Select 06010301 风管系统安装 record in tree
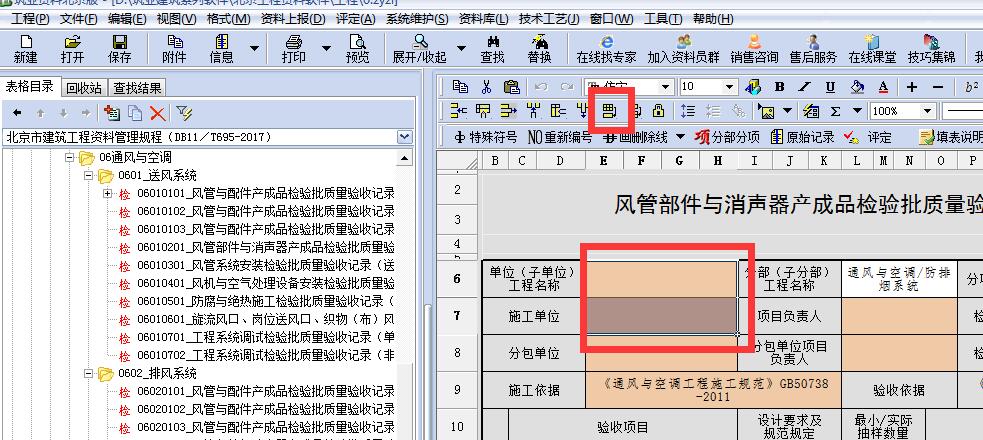This screenshot has height=440, width=983. pyautogui.click(x=265, y=265)
